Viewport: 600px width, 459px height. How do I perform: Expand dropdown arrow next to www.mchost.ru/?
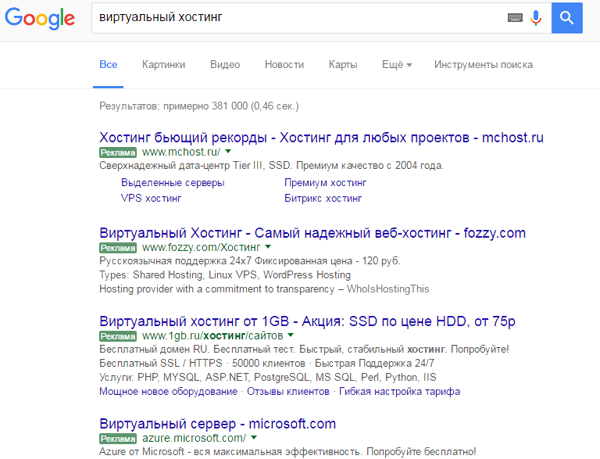228,151
